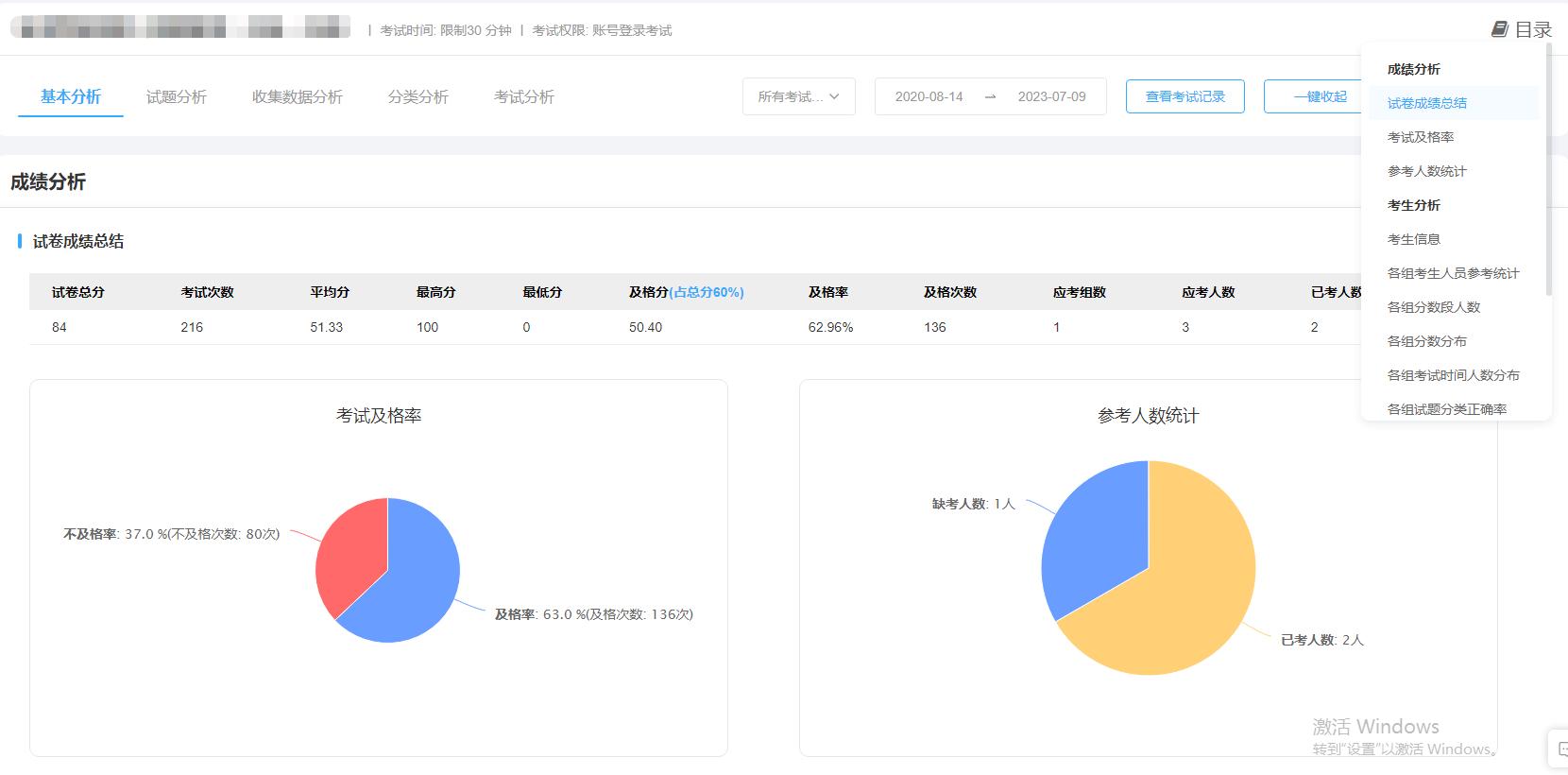Jump to 考试及格率 in the directory
The height and width of the screenshot is (775, 1568).
click(x=1421, y=137)
